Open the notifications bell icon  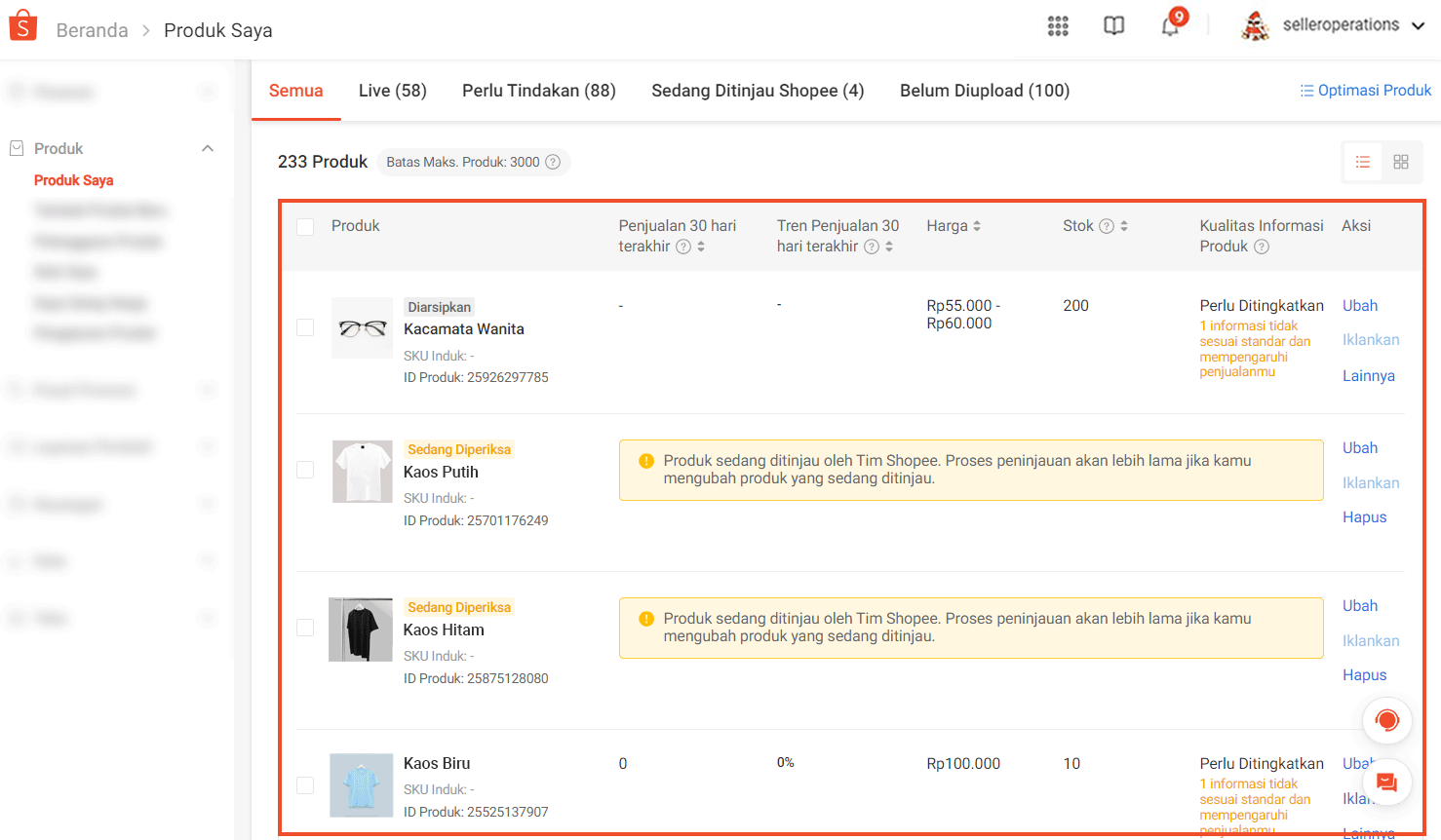(1170, 26)
